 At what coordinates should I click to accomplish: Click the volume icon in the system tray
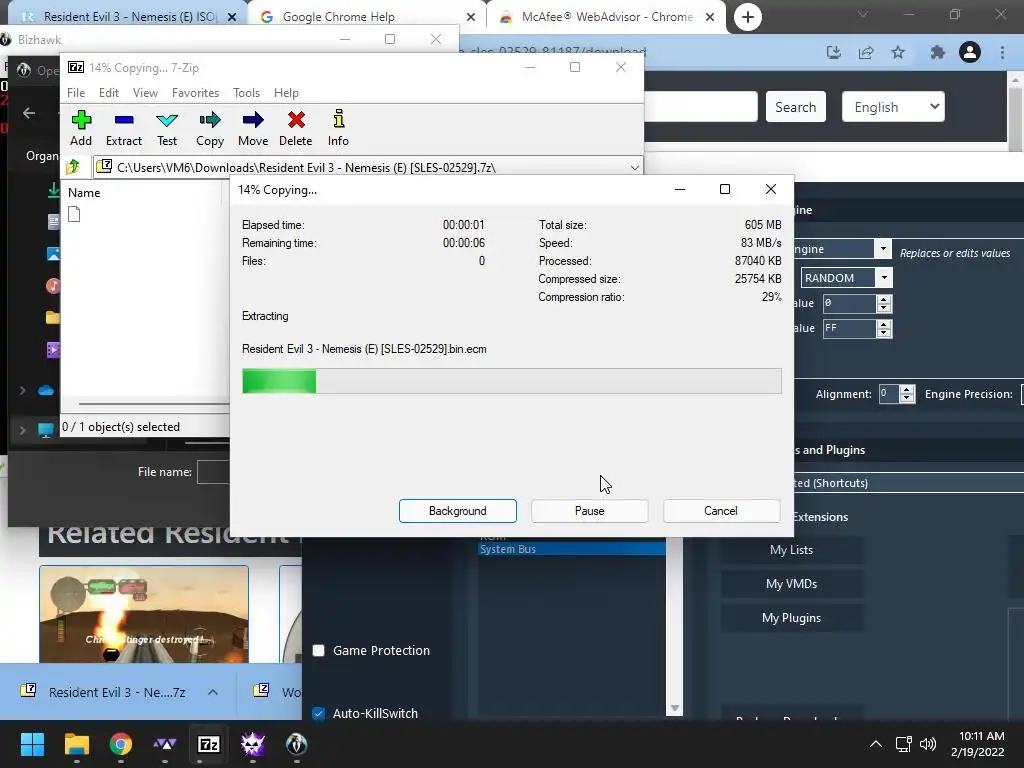pyautogui.click(x=927, y=744)
